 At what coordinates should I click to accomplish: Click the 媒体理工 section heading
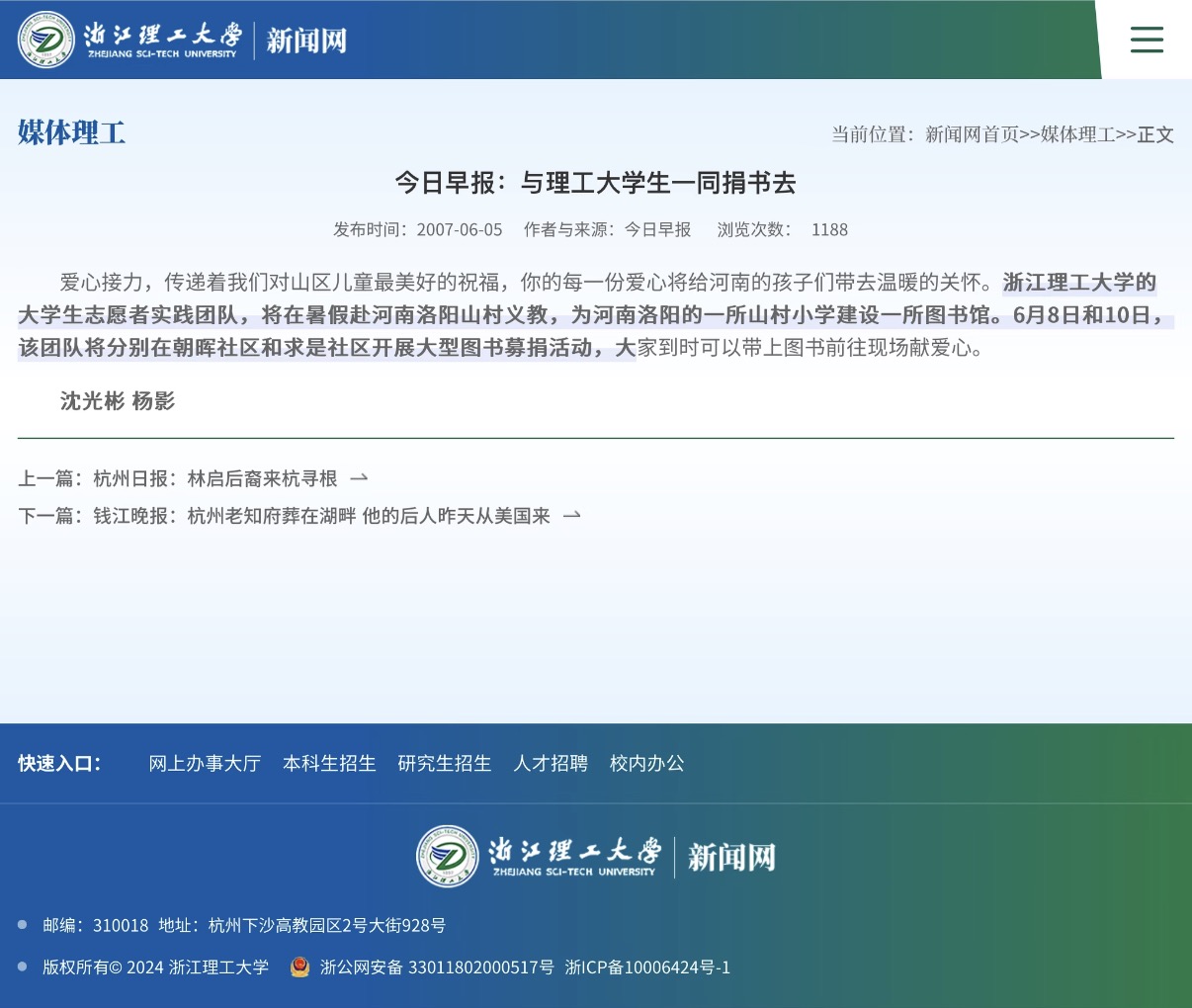[71, 132]
